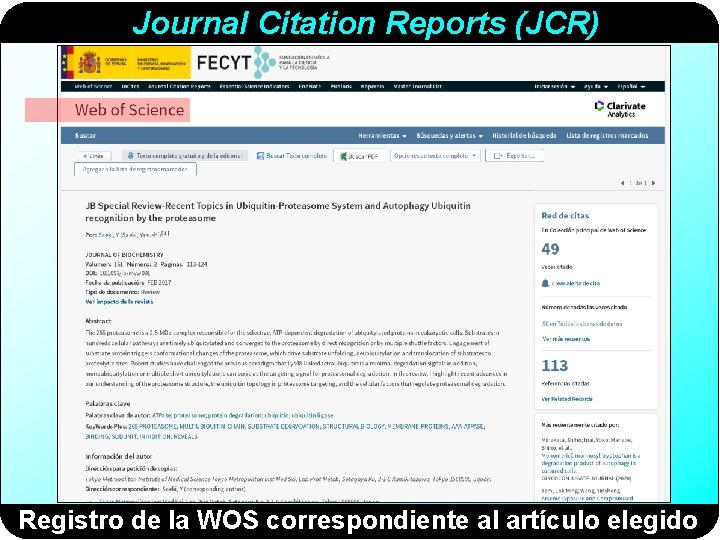This screenshot has width=720, height=540.
Task: Open Historial de búsqueda
Action: coord(524,135)
